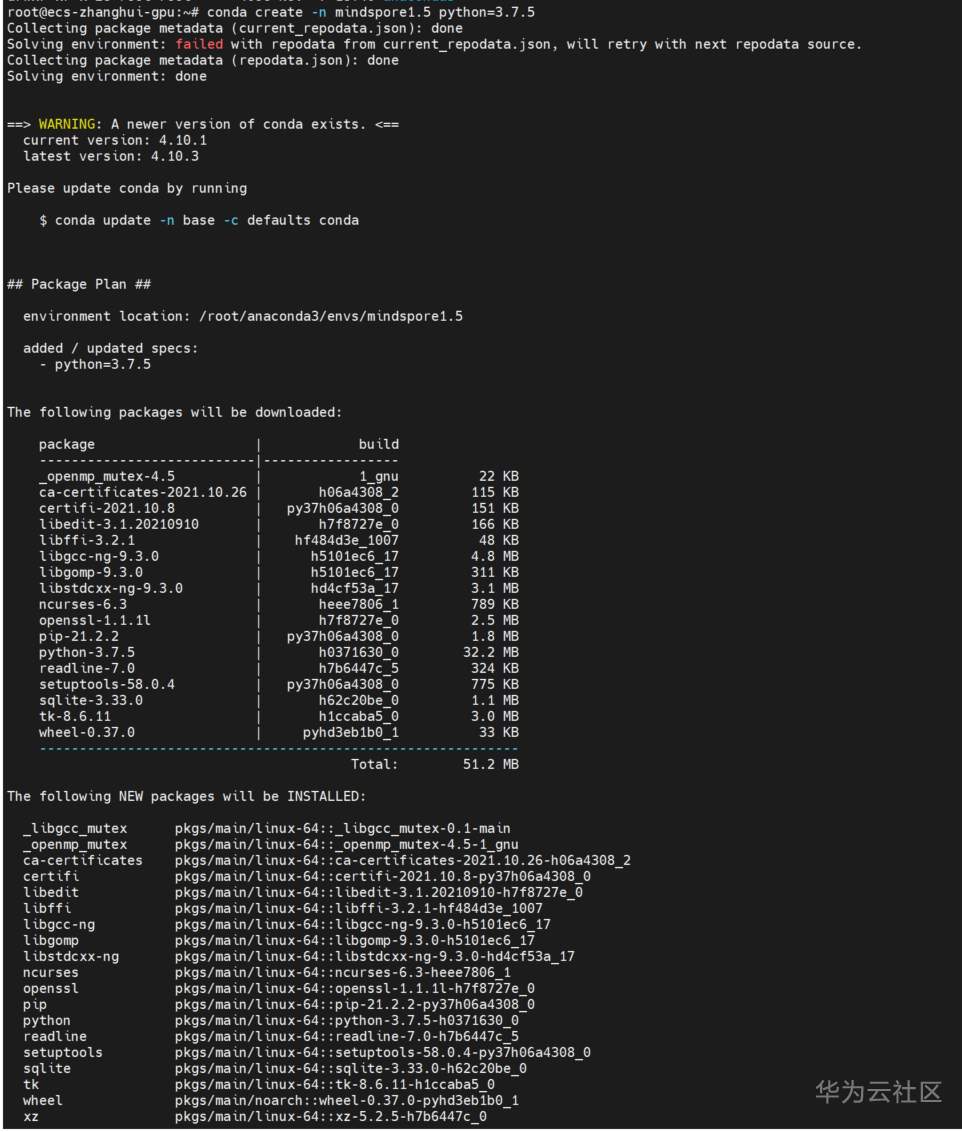
Task: Click the "latest version: 4.10.3" line
Action: pos(110,156)
